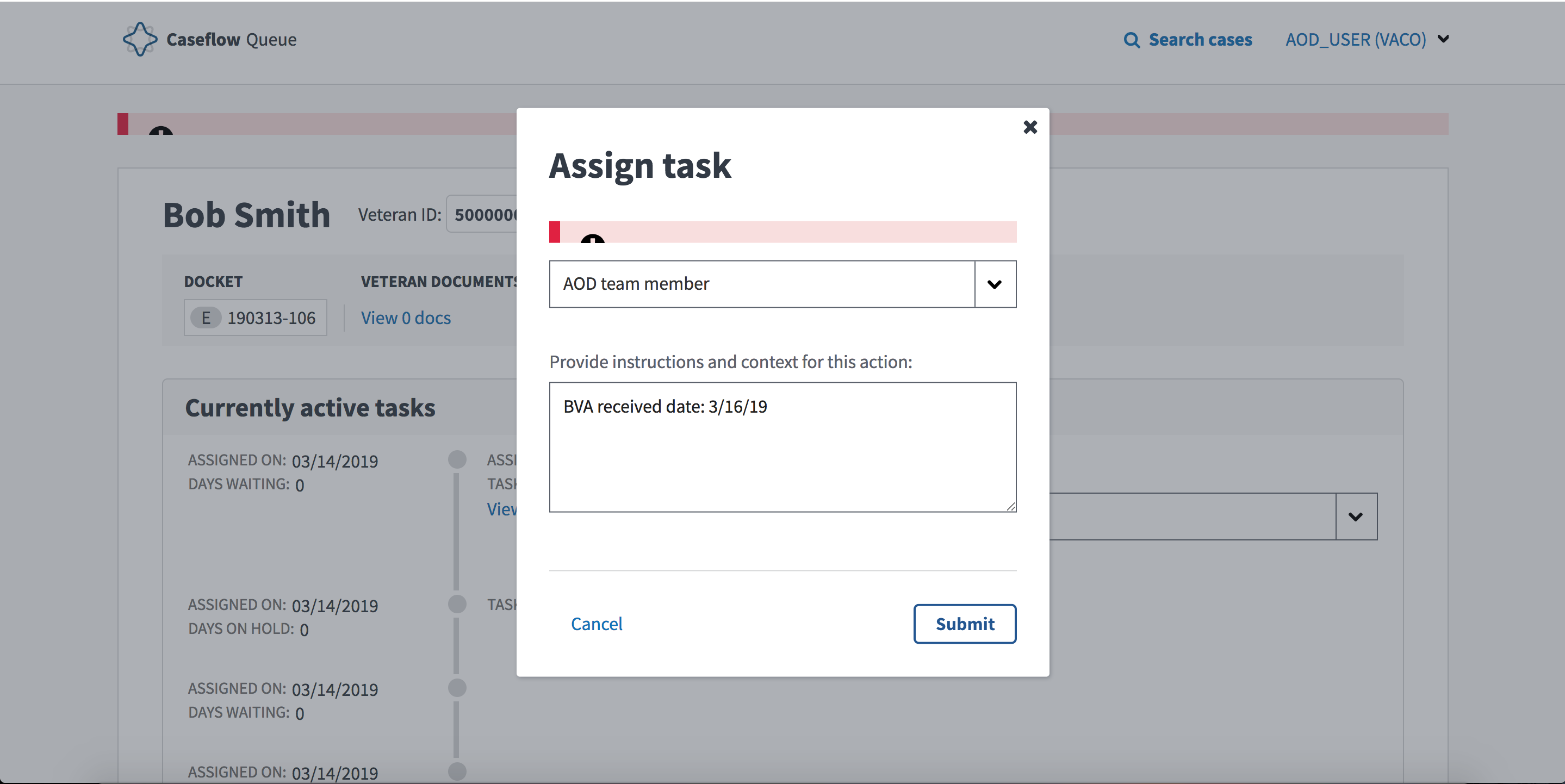The image size is (1565, 784).
Task: Click the Caseflow Queue title
Action: 231,40
